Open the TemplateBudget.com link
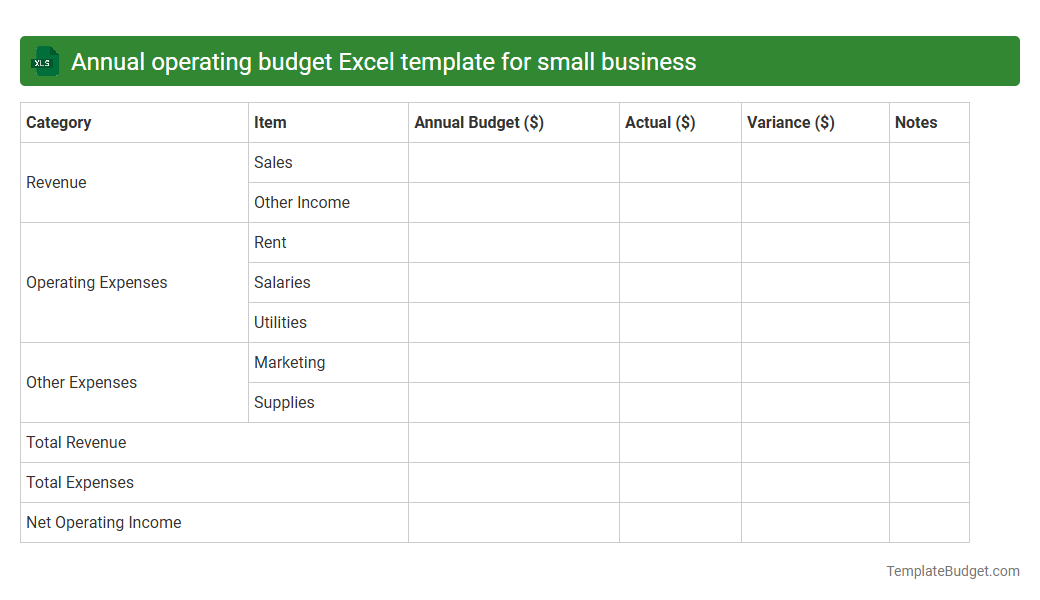Viewport: 1040px width, 600px height. (952, 571)
